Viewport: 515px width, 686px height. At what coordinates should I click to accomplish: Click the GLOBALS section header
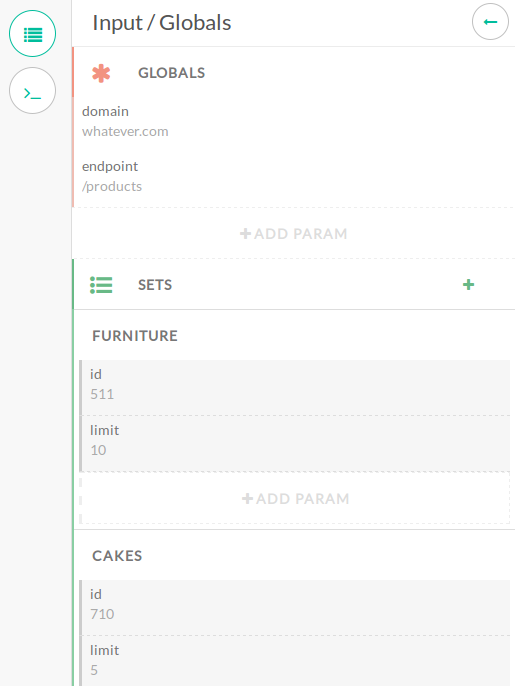[x=172, y=73]
